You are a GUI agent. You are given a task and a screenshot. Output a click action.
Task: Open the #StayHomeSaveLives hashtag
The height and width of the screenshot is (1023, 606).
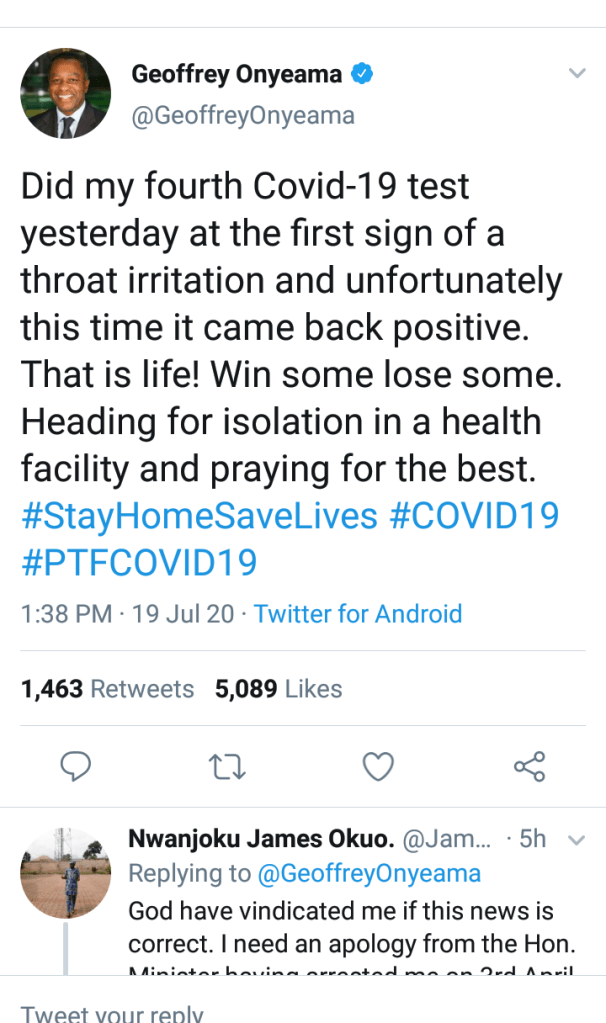(x=199, y=516)
